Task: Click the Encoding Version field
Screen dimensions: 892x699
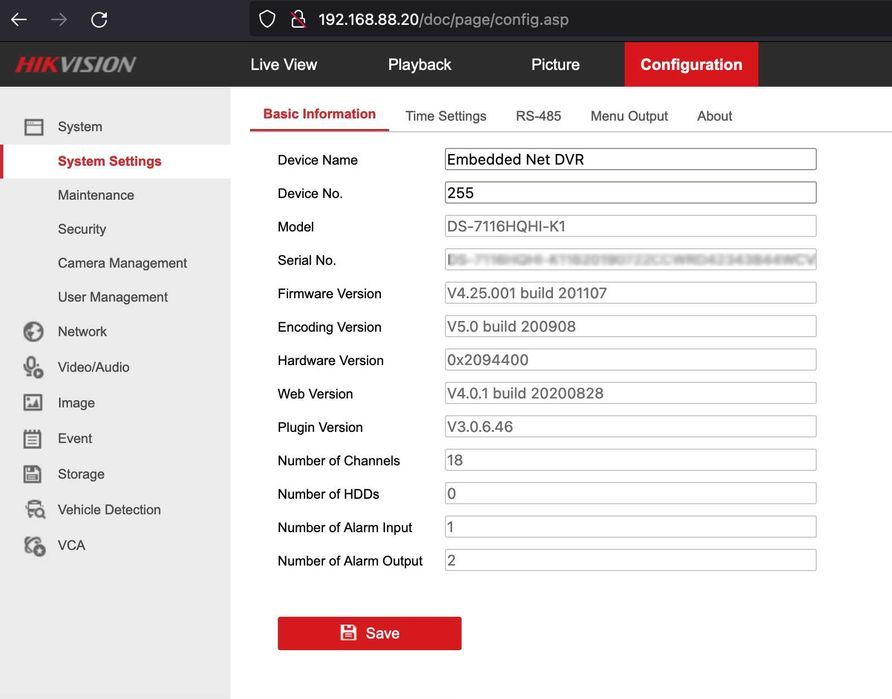Action: click(630, 326)
